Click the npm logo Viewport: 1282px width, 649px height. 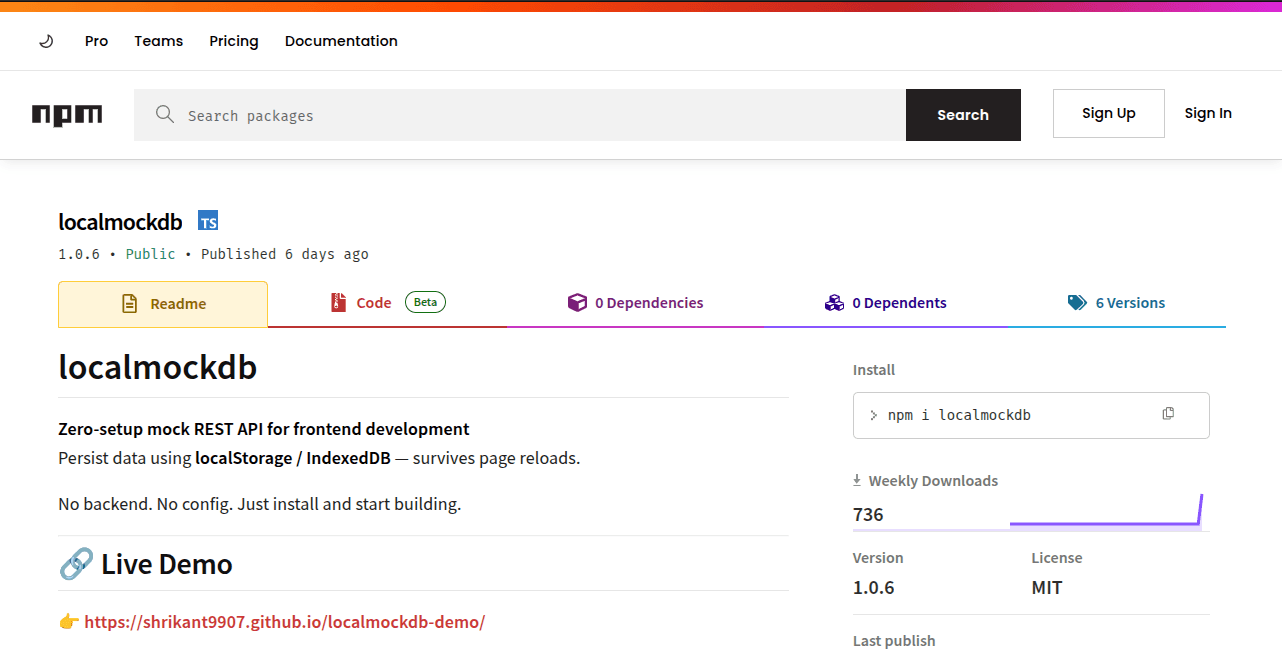click(67, 114)
